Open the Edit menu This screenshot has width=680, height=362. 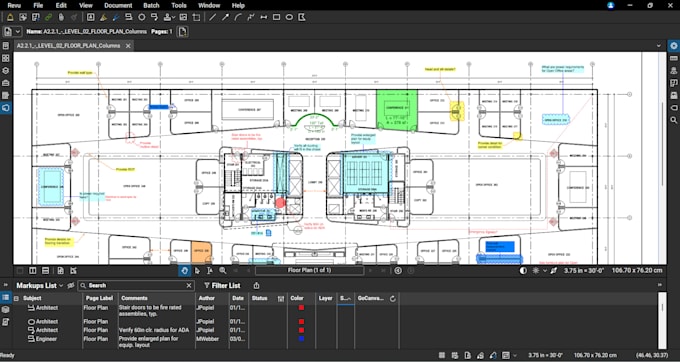(61, 6)
